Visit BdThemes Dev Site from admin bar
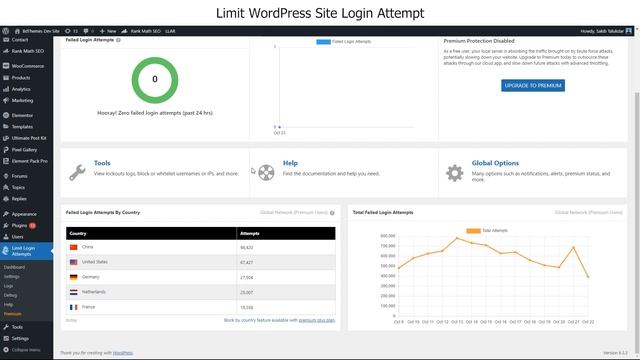640x360 pixels. (x=37, y=31)
